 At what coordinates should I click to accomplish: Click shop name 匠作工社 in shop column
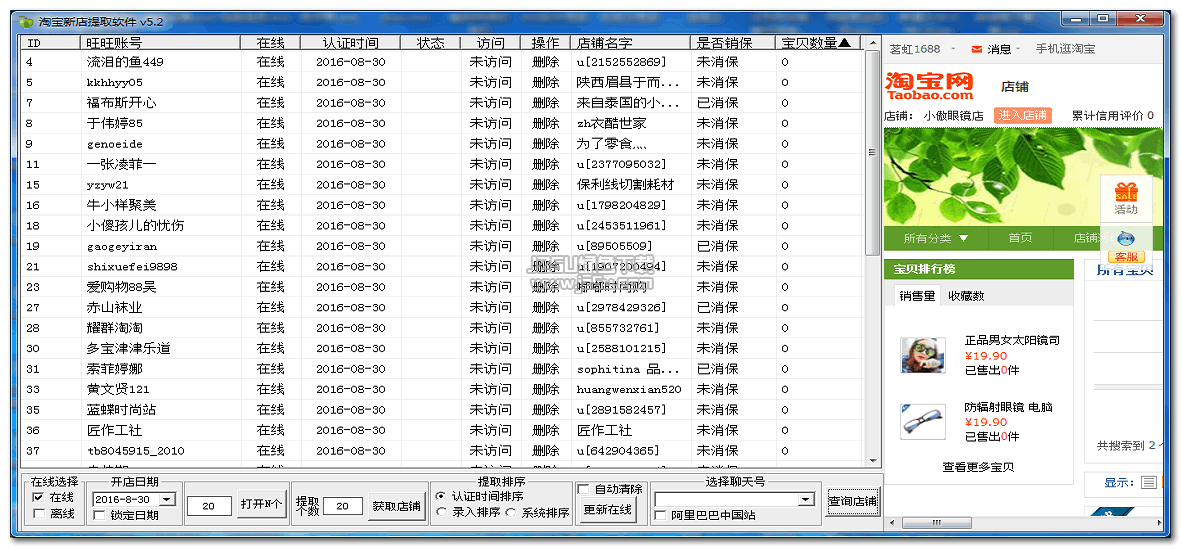click(x=604, y=431)
